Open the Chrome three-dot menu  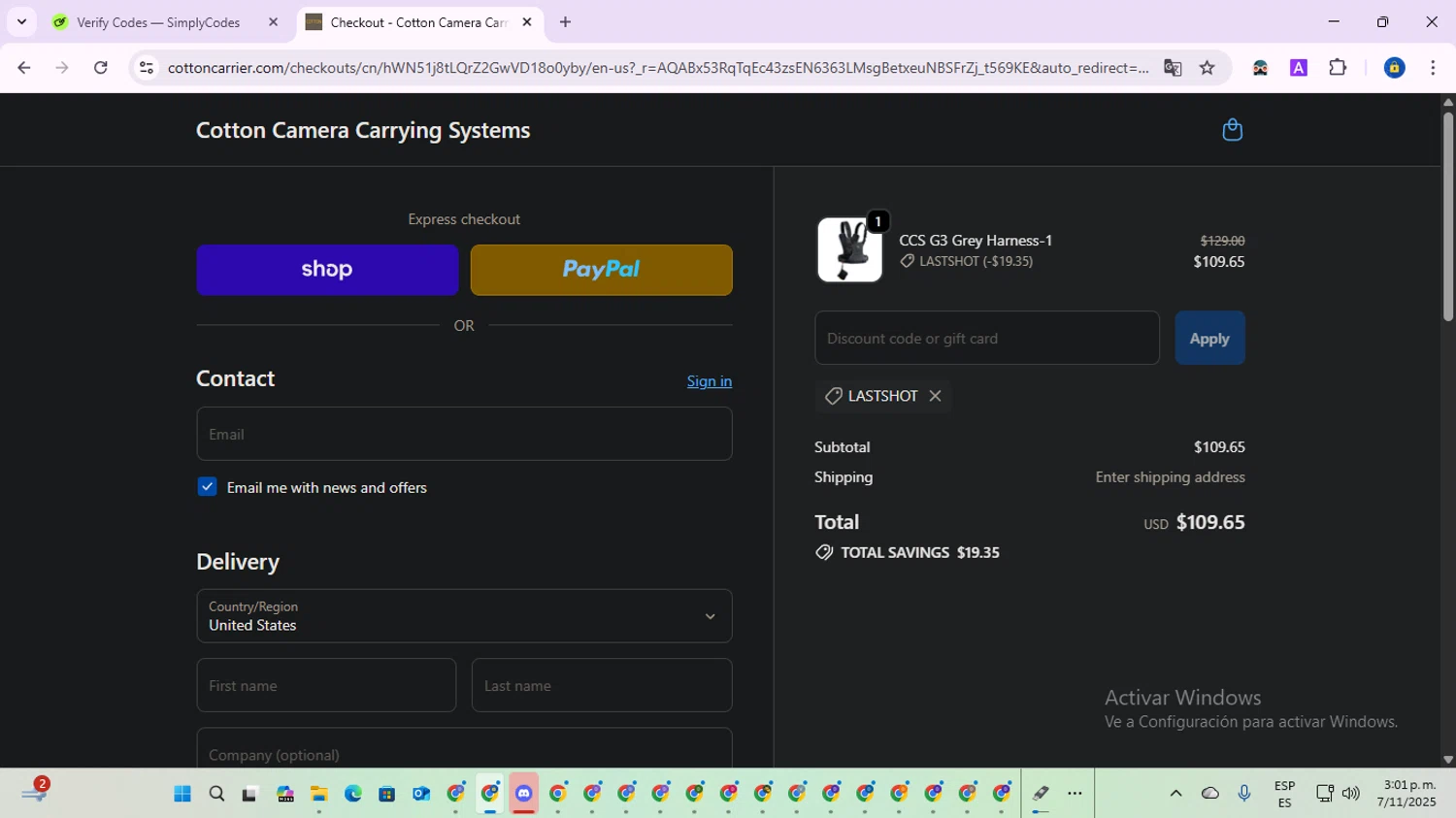1433,68
